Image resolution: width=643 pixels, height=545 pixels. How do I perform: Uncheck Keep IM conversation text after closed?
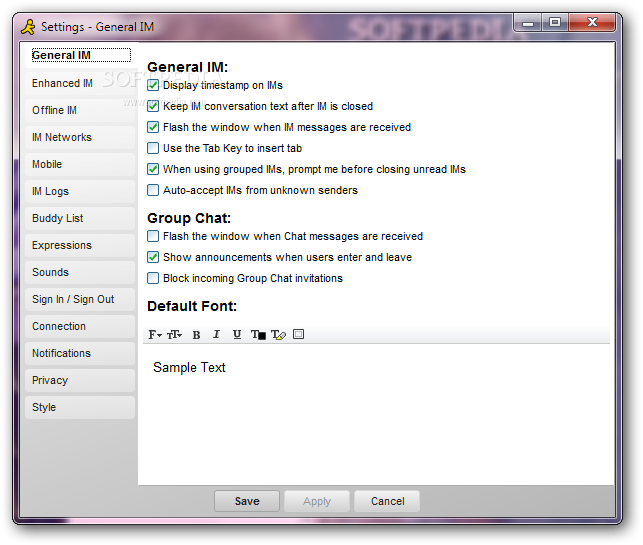(x=153, y=106)
